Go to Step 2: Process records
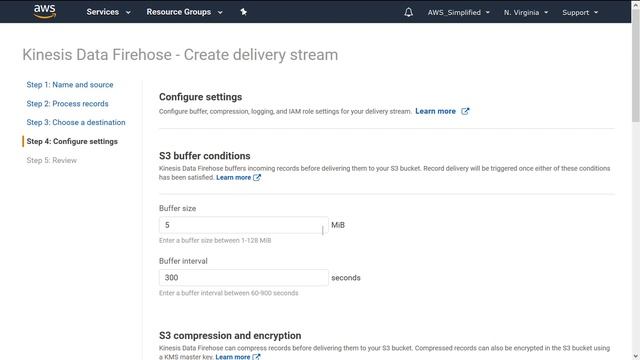This screenshot has width=640, height=360. pyautogui.click(x=67, y=104)
